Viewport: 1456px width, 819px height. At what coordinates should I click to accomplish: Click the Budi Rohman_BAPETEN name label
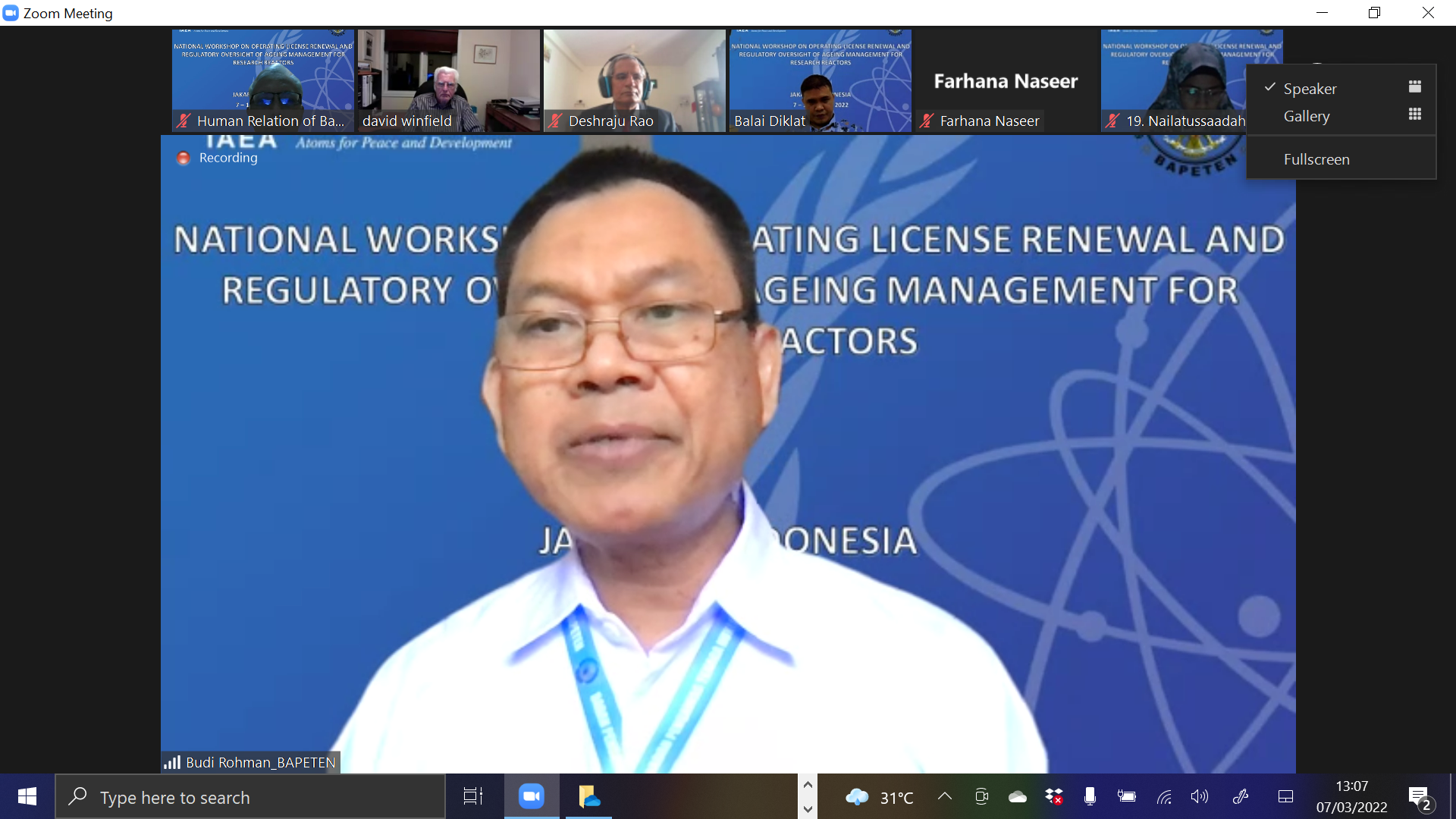[260, 762]
